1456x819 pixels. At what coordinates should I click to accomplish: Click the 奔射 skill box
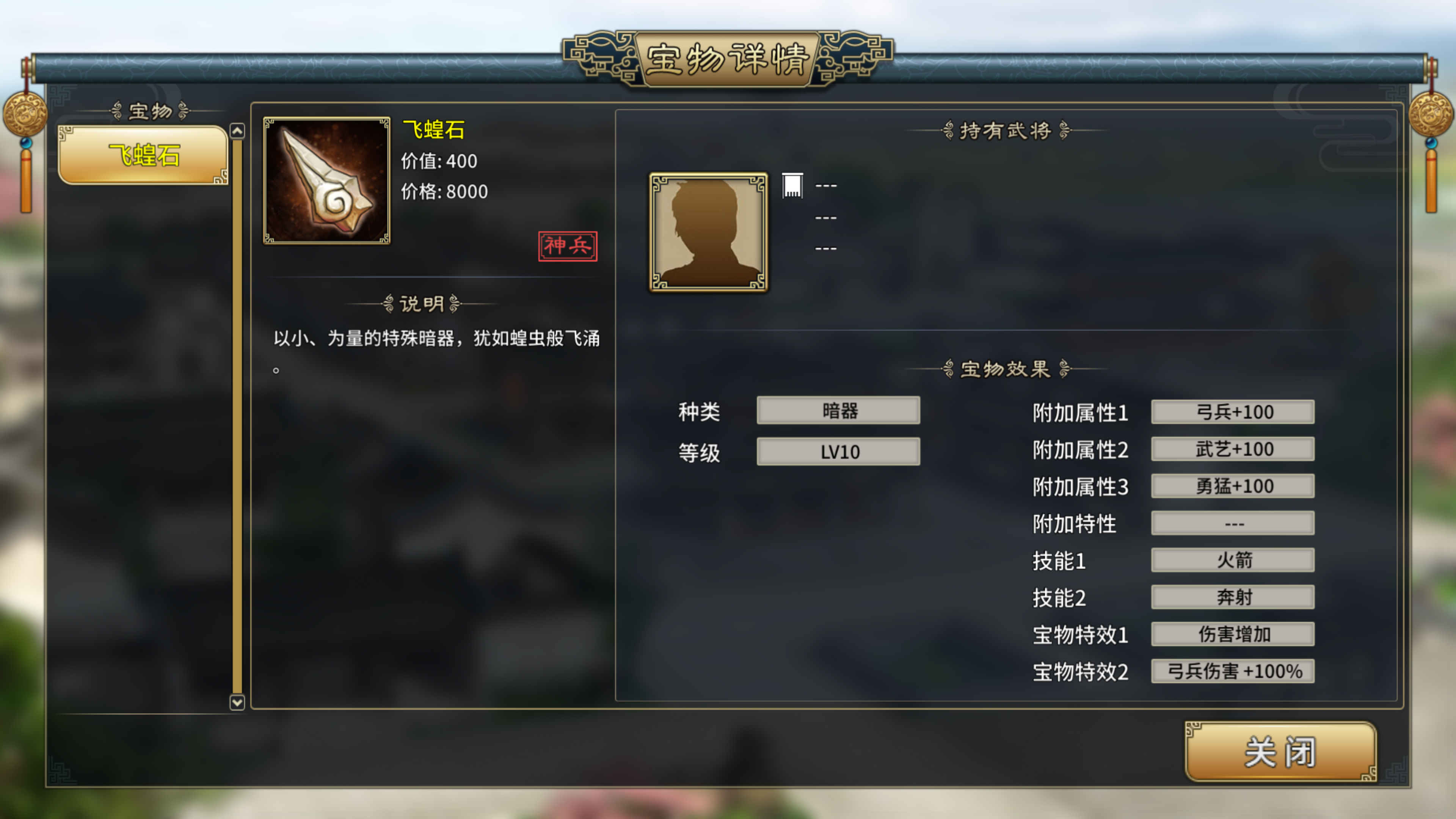[x=1233, y=597]
